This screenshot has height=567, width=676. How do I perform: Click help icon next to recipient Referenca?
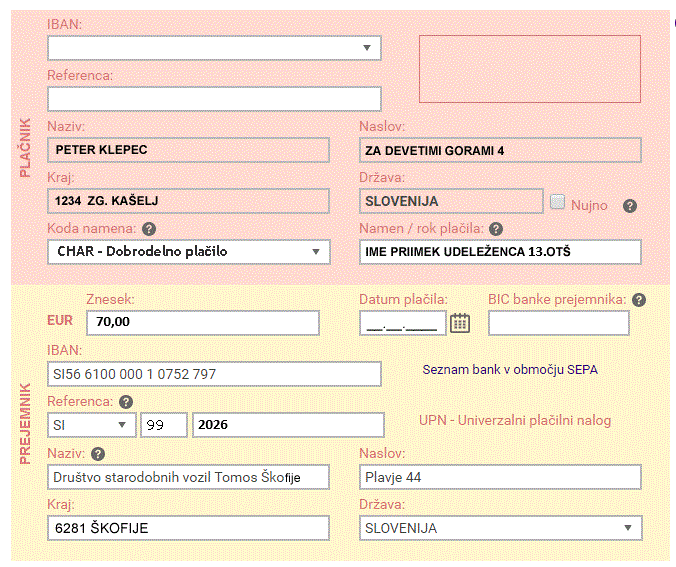coord(126,402)
